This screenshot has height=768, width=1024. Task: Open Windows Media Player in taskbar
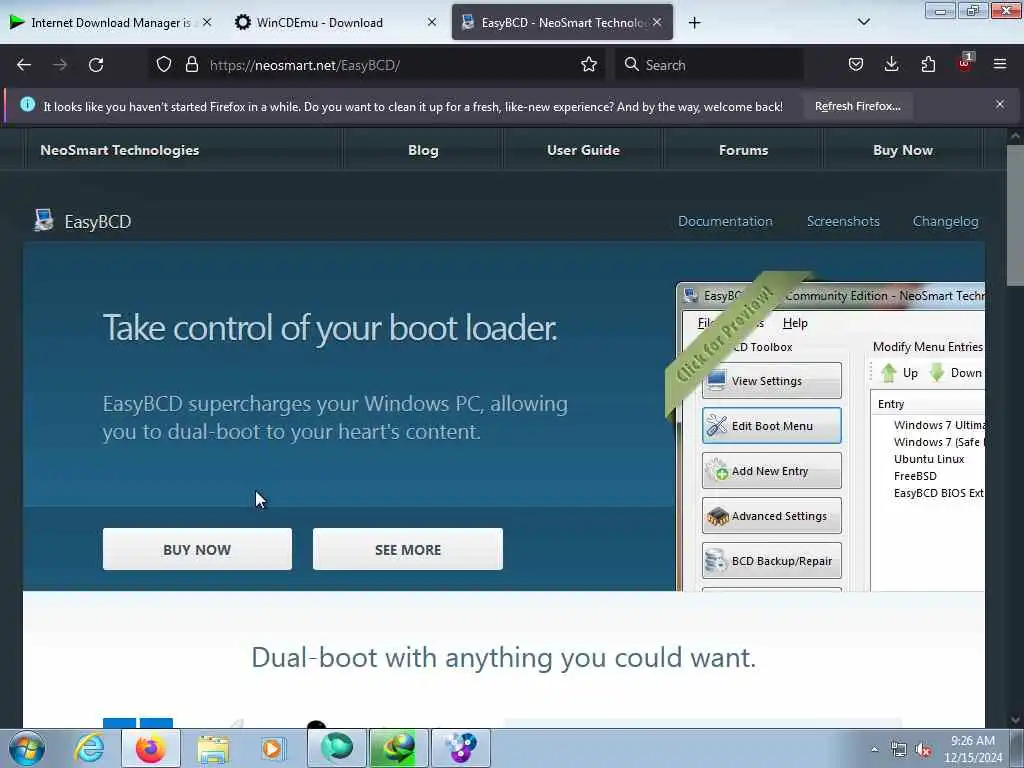pyautogui.click(x=272, y=748)
